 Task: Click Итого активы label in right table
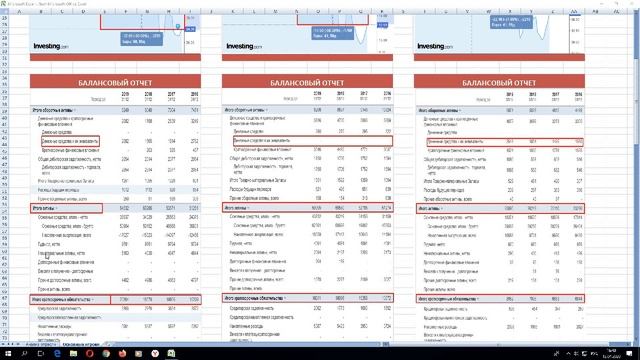pyautogui.click(x=429, y=209)
